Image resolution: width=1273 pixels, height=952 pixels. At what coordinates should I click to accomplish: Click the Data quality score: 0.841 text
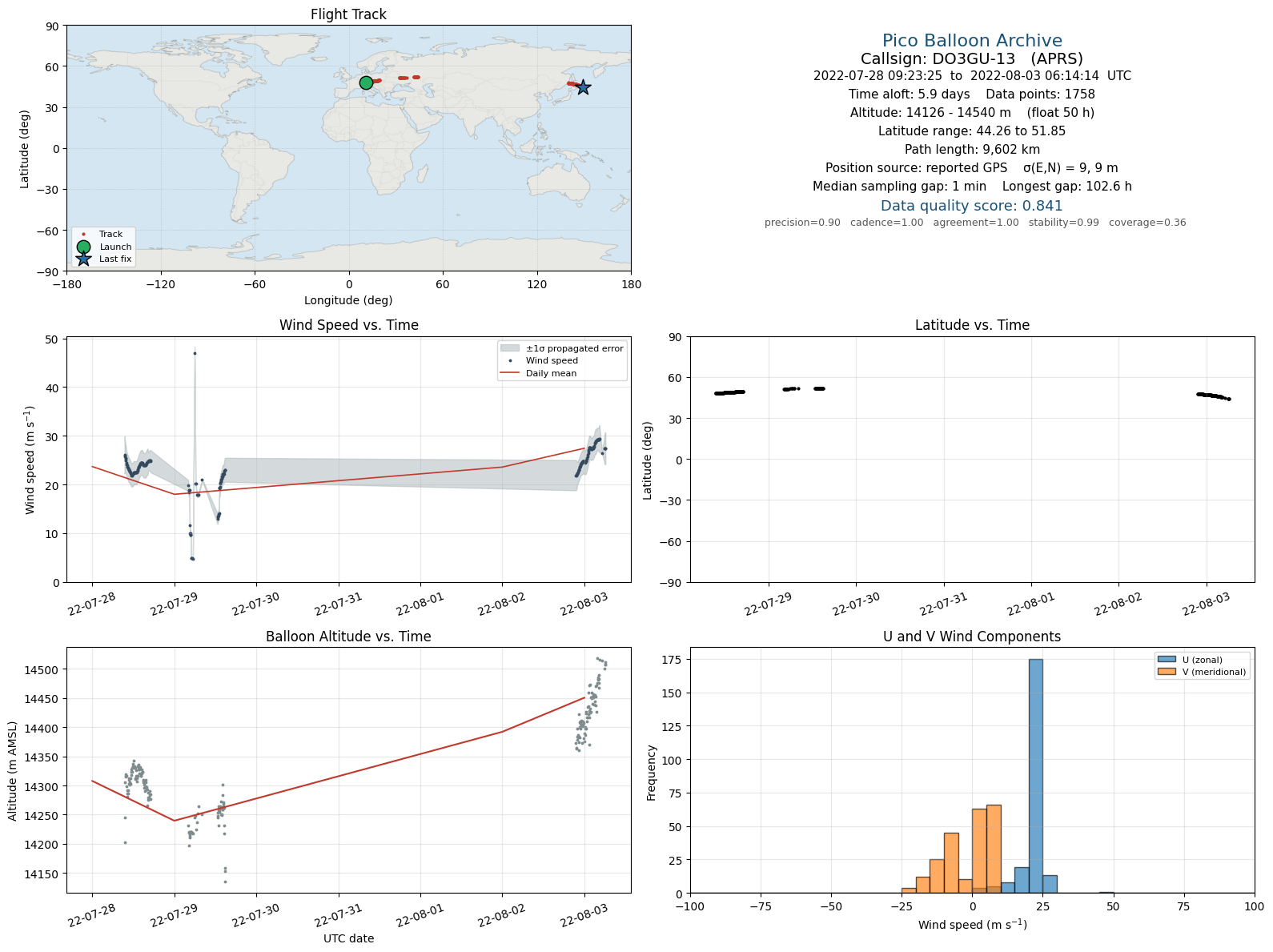pos(972,206)
